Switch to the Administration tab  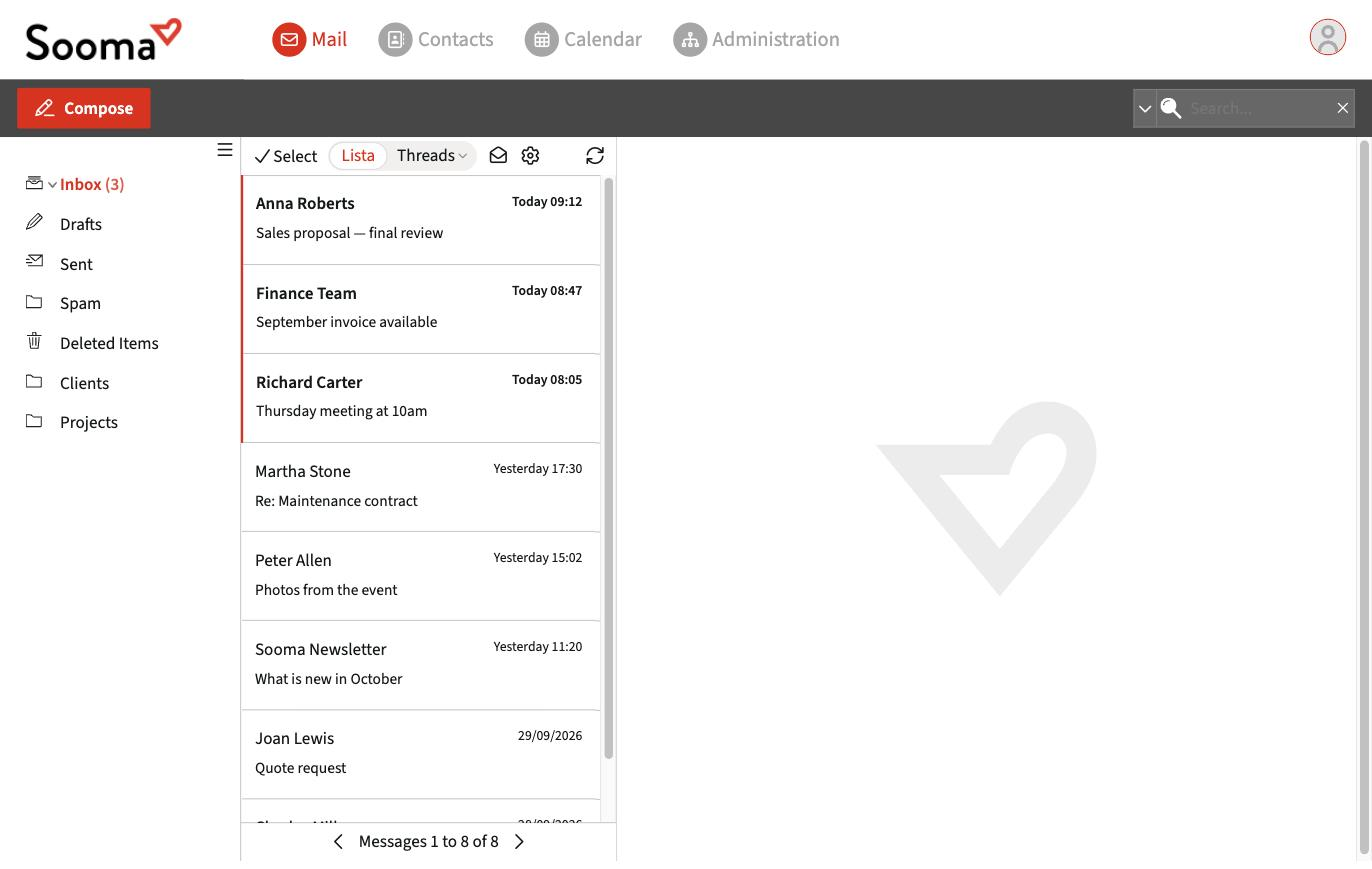coord(756,39)
